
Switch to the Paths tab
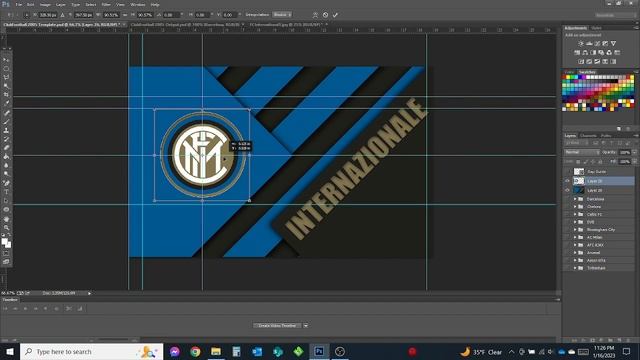tap(606, 136)
